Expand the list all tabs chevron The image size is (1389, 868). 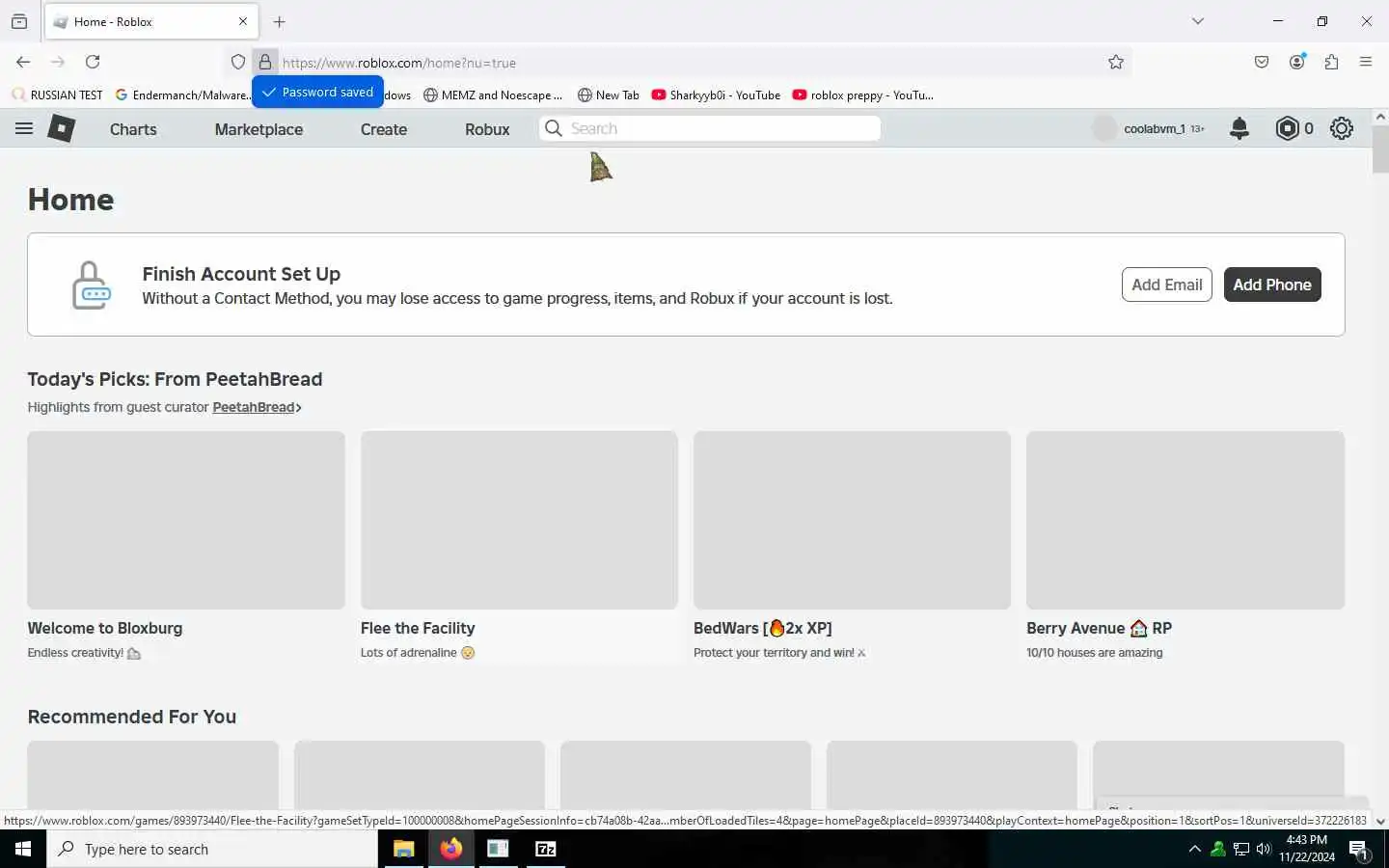1198,21
